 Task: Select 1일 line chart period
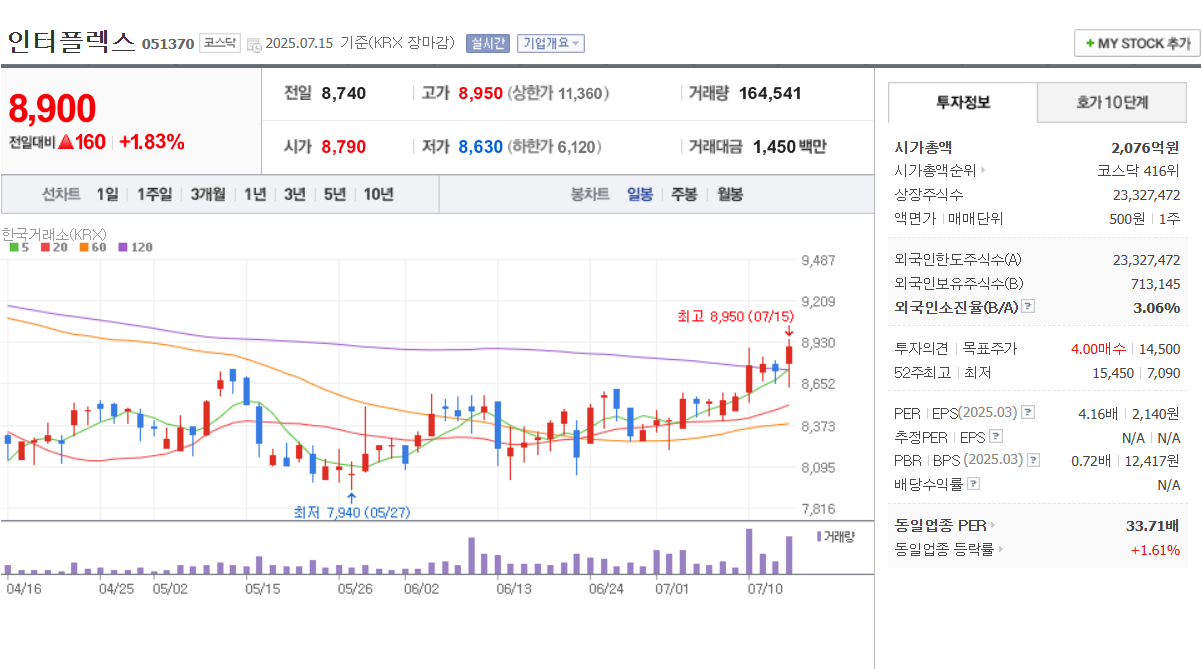click(107, 194)
